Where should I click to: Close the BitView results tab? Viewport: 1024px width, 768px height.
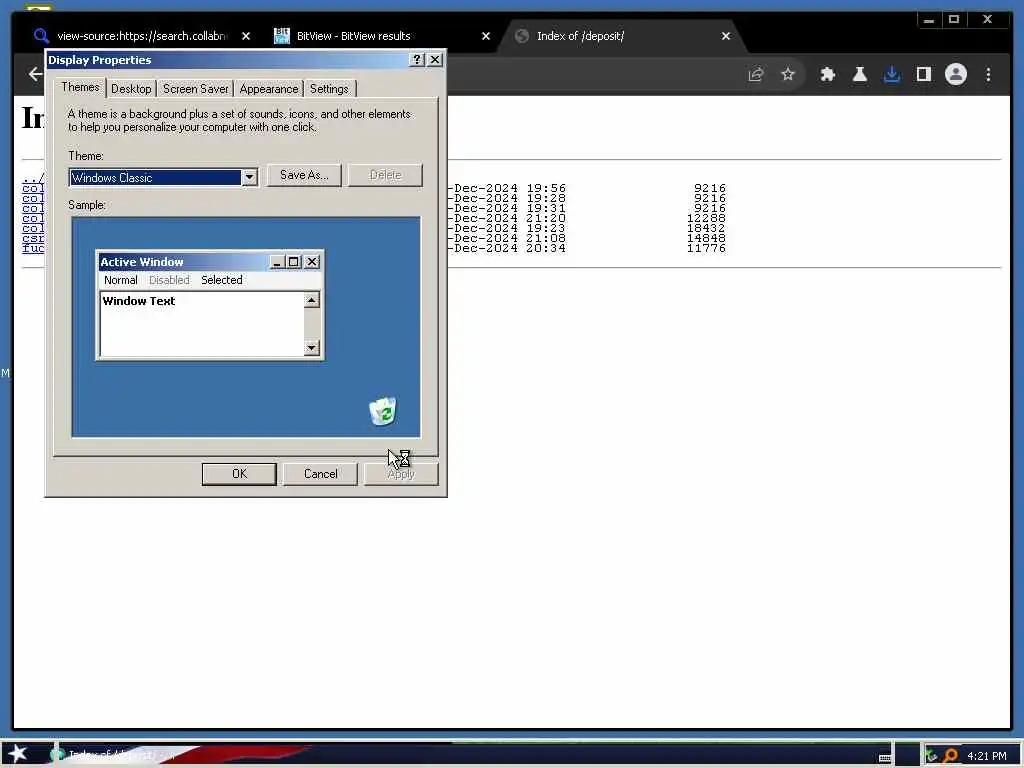point(486,36)
